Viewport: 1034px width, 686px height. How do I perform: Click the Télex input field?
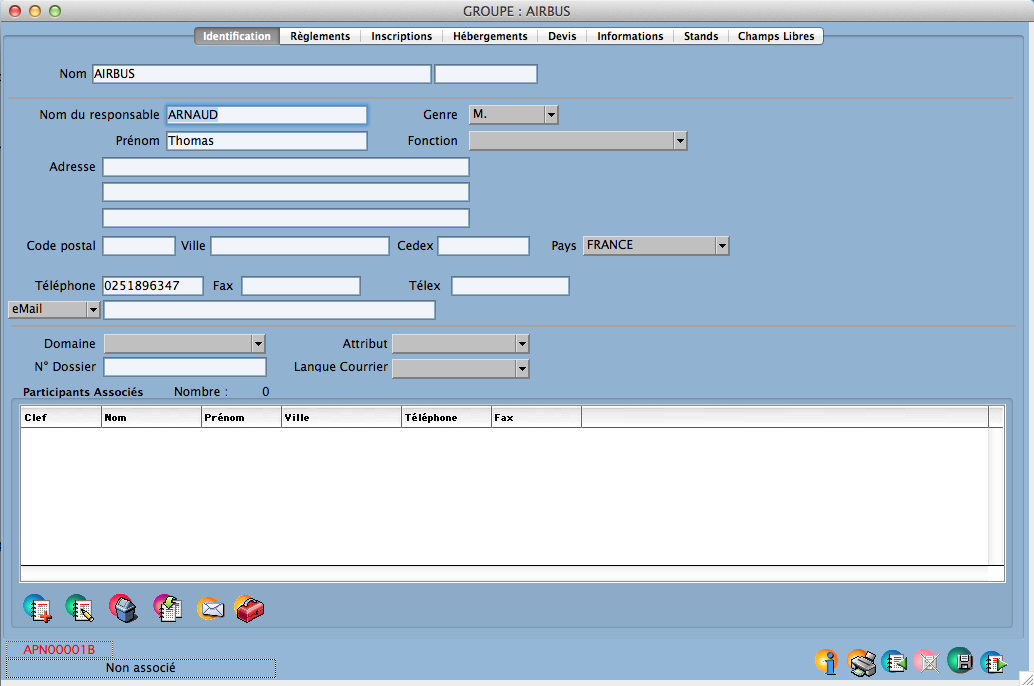pyautogui.click(x=510, y=286)
